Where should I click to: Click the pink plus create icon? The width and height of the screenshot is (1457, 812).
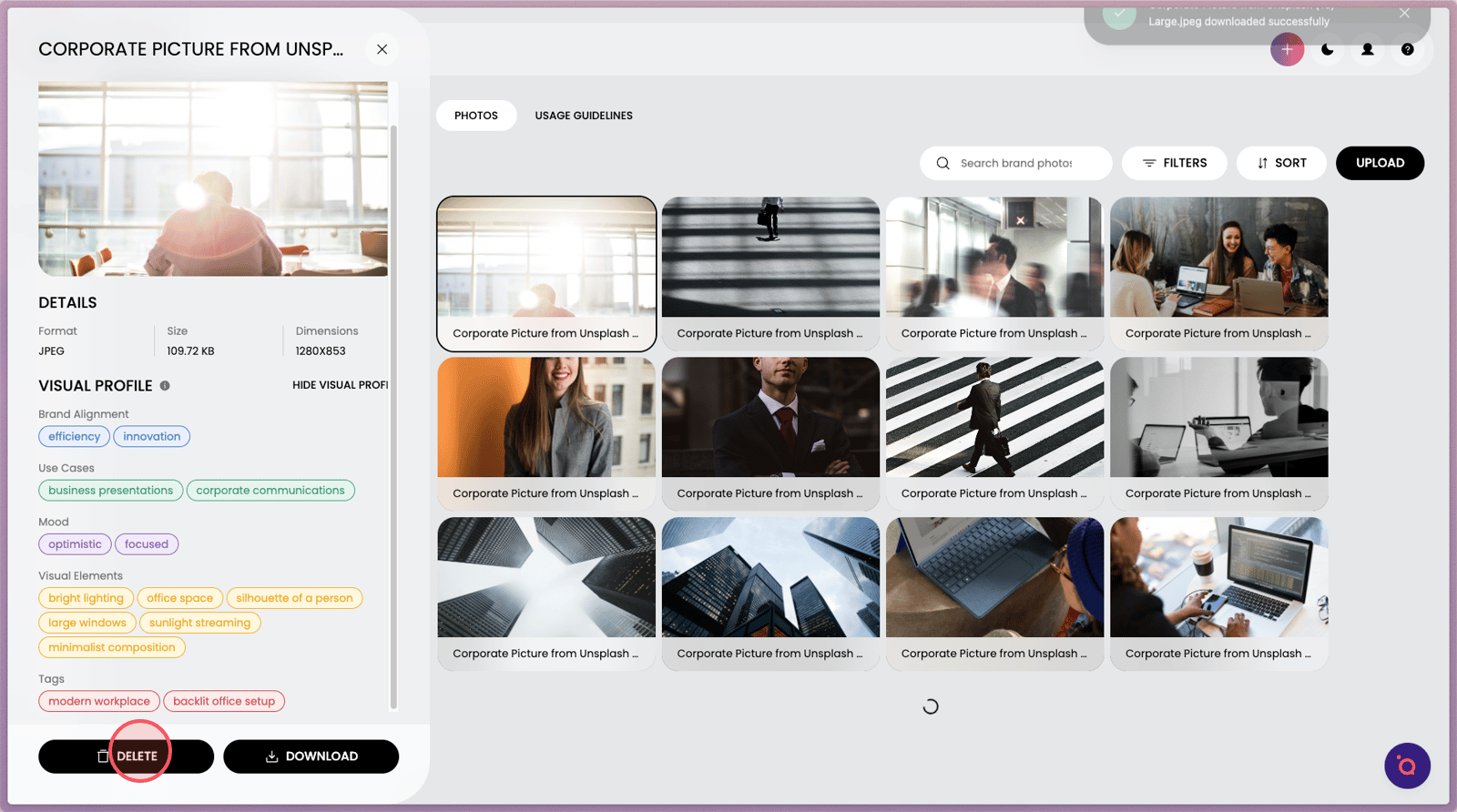tap(1287, 49)
